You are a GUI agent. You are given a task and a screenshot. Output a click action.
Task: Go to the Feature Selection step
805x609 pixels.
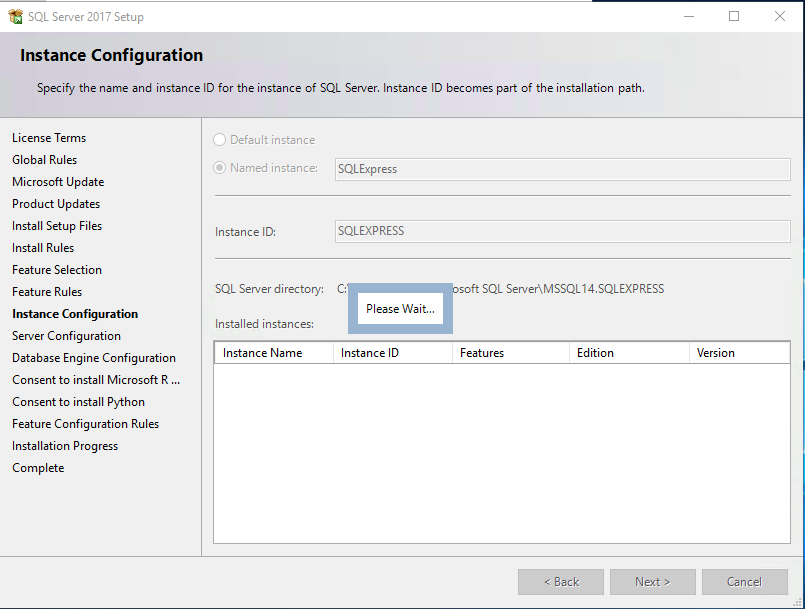point(57,270)
